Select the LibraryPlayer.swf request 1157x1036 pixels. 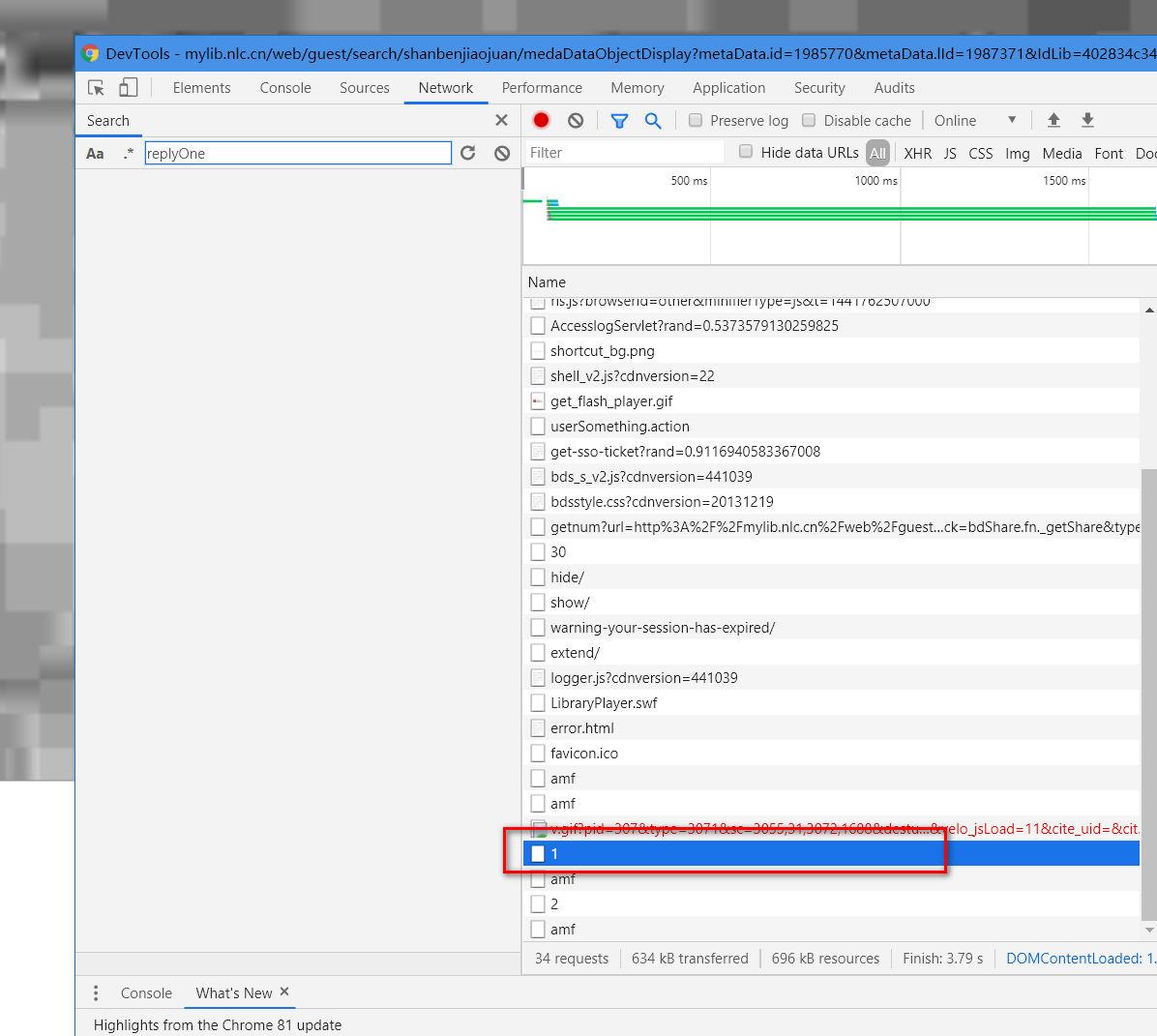831,703
